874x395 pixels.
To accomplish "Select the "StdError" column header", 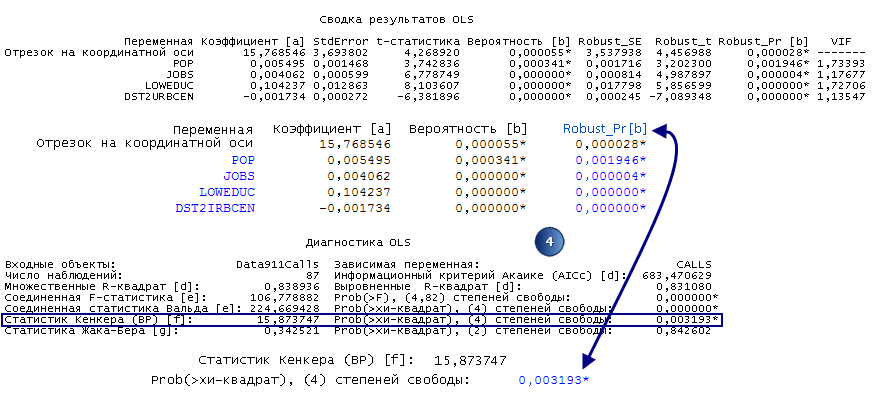I will [341, 42].
